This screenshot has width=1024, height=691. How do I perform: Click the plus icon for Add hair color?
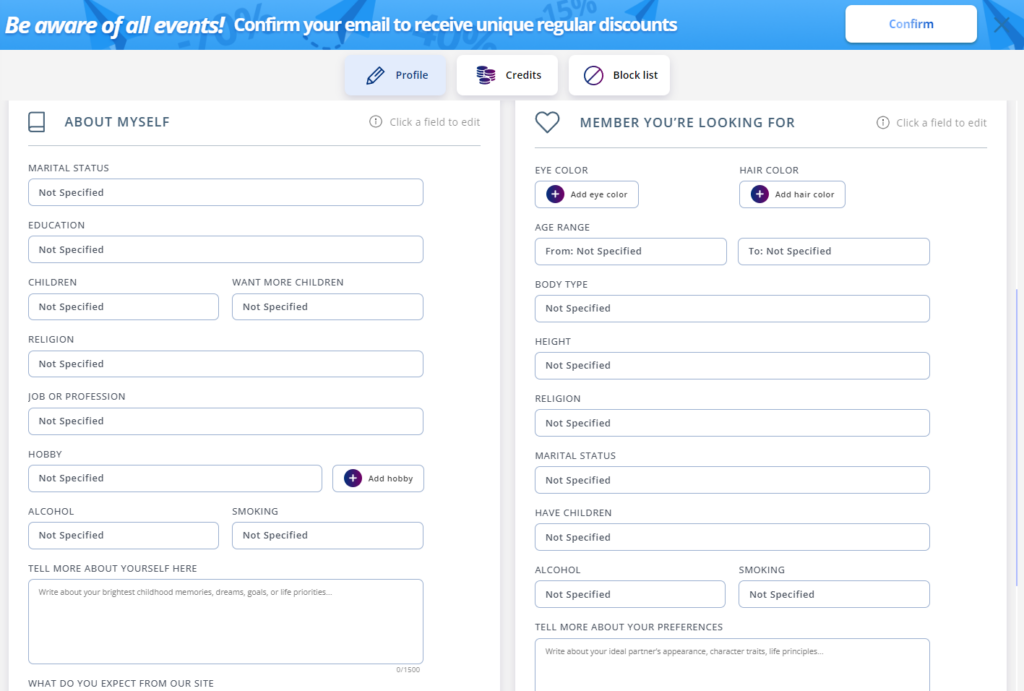coord(759,194)
